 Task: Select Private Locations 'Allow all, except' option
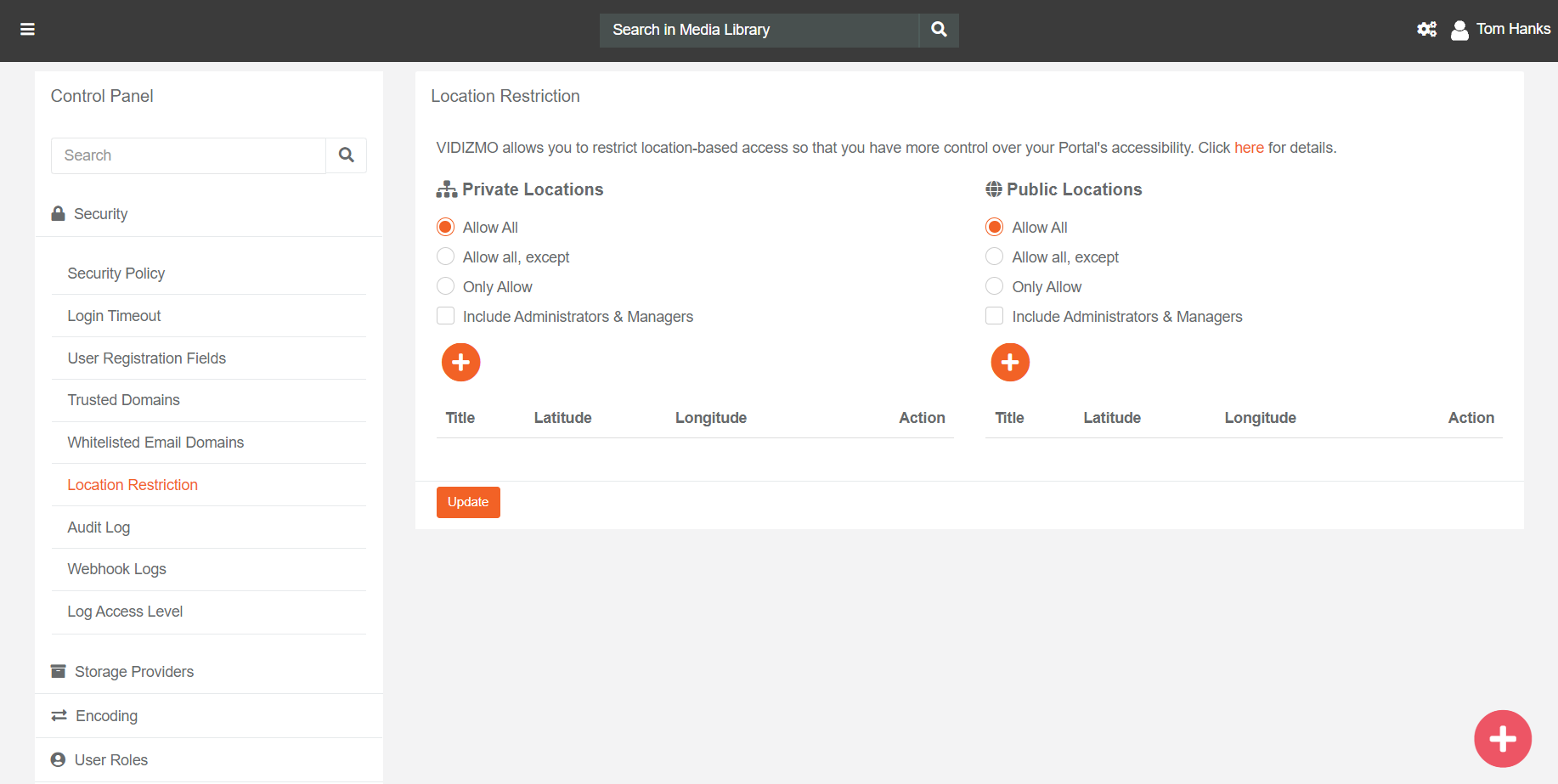point(446,257)
